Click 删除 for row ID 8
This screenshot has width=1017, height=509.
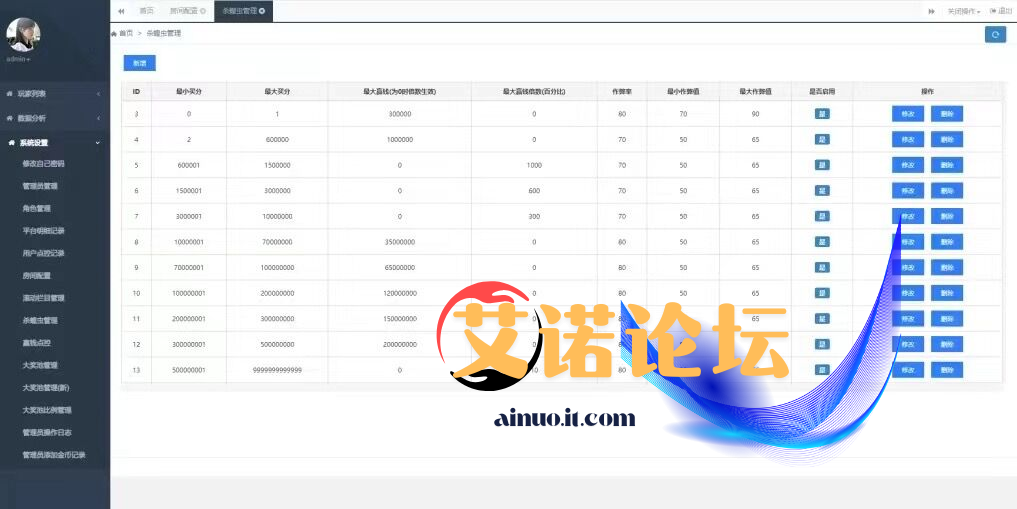(947, 242)
